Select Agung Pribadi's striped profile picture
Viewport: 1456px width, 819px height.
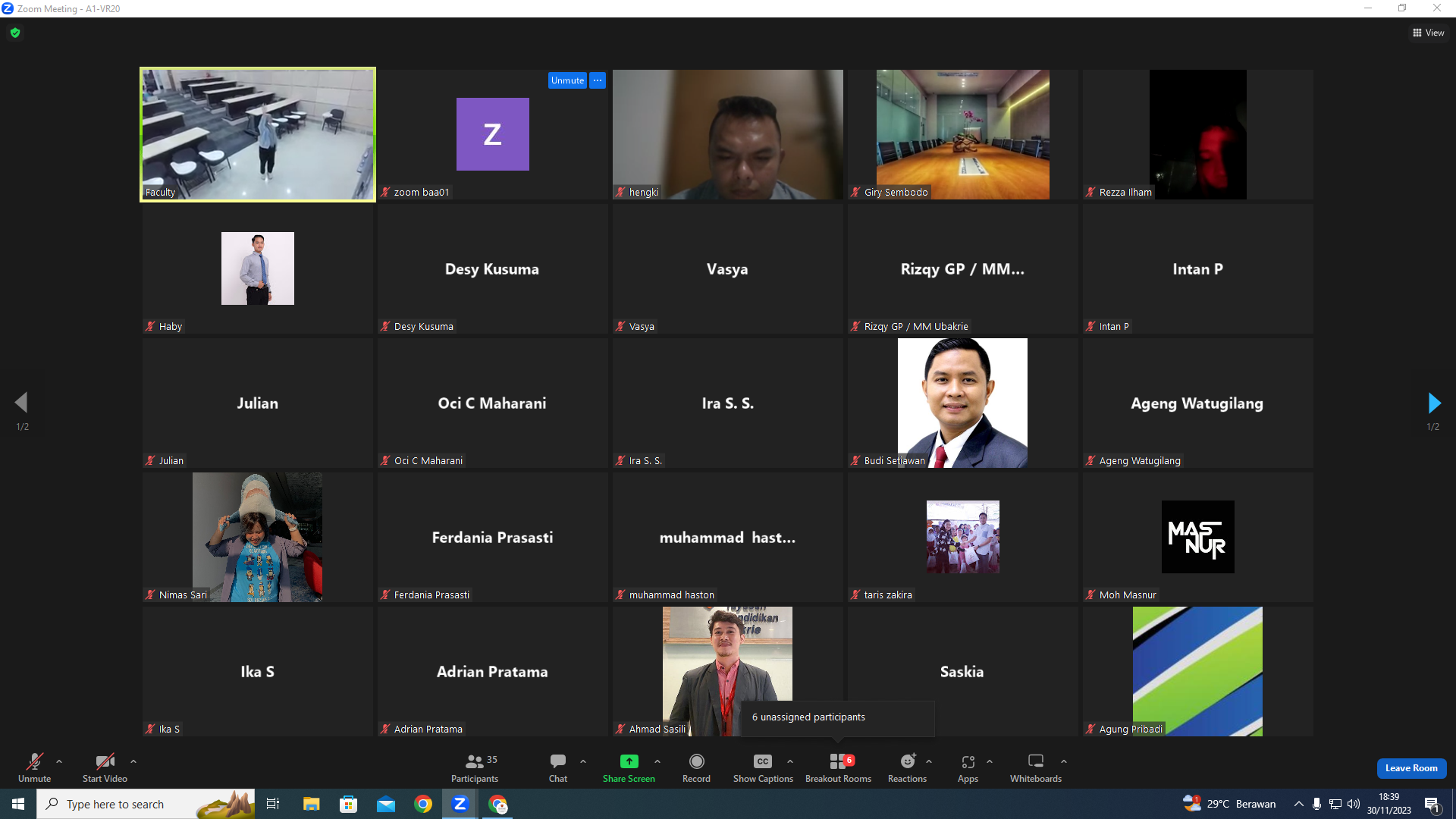click(1198, 671)
